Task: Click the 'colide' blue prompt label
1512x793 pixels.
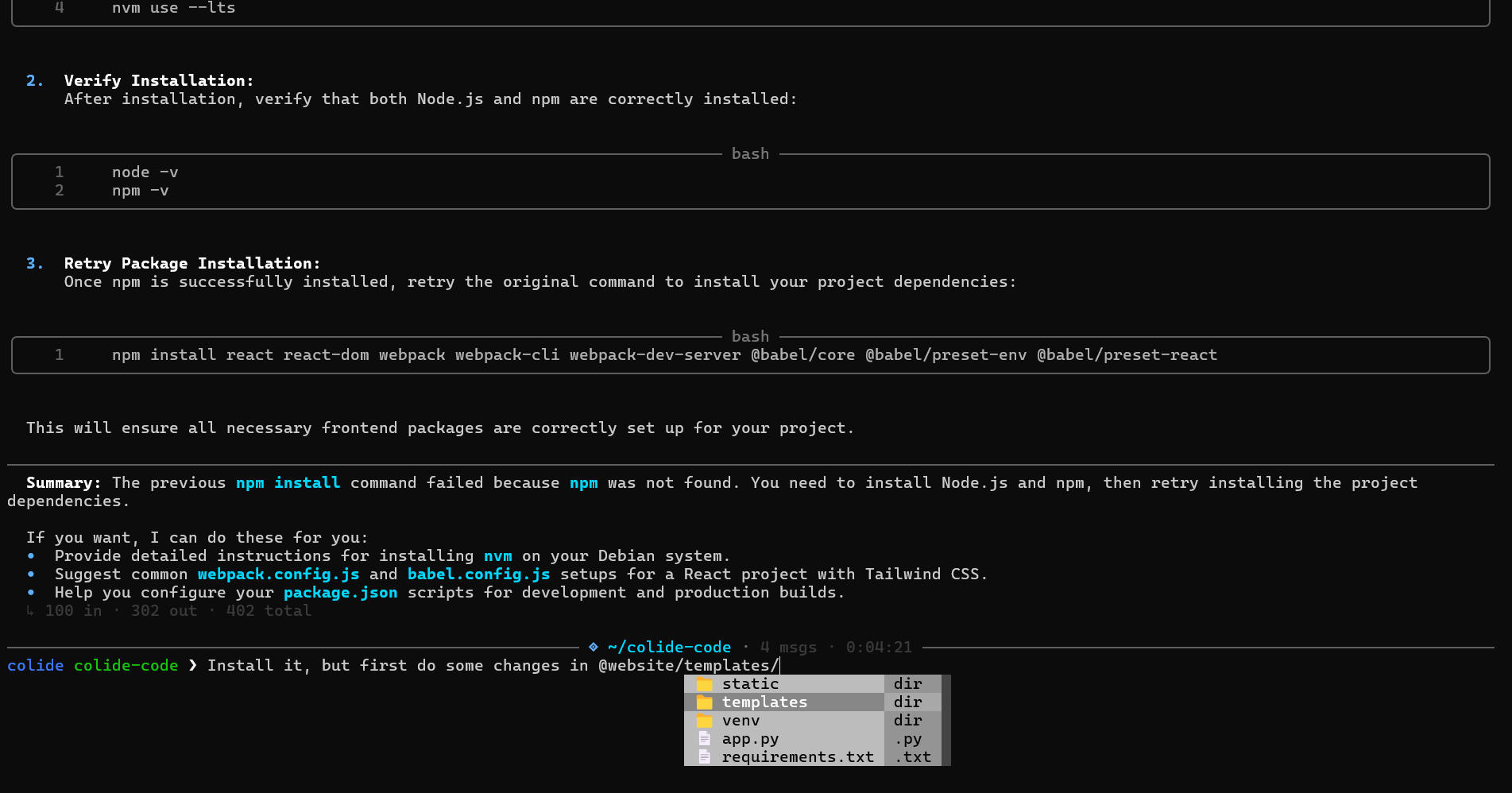Action: pos(36,666)
